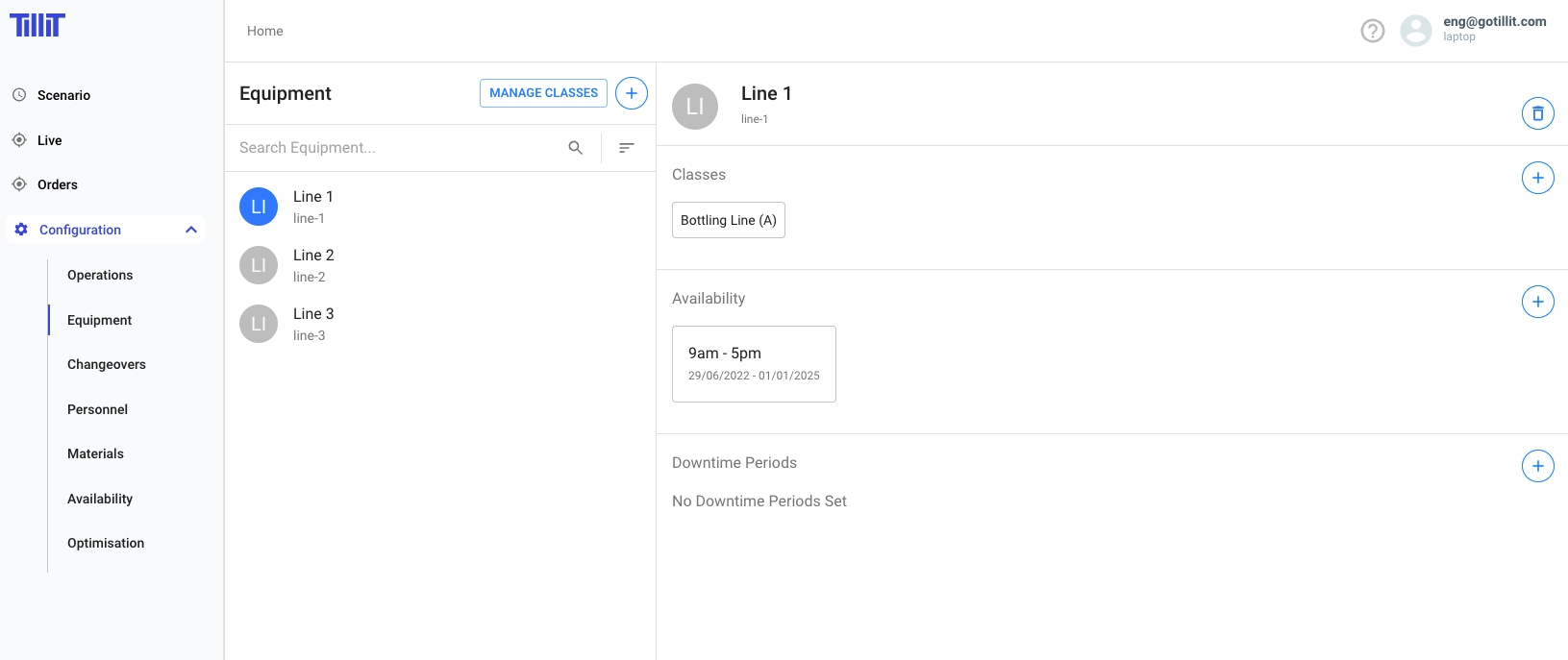This screenshot has height=660, width=1568.
Task: Select Line 2 in equipment list
Action: pyautogui.click(x=313, y=265)
